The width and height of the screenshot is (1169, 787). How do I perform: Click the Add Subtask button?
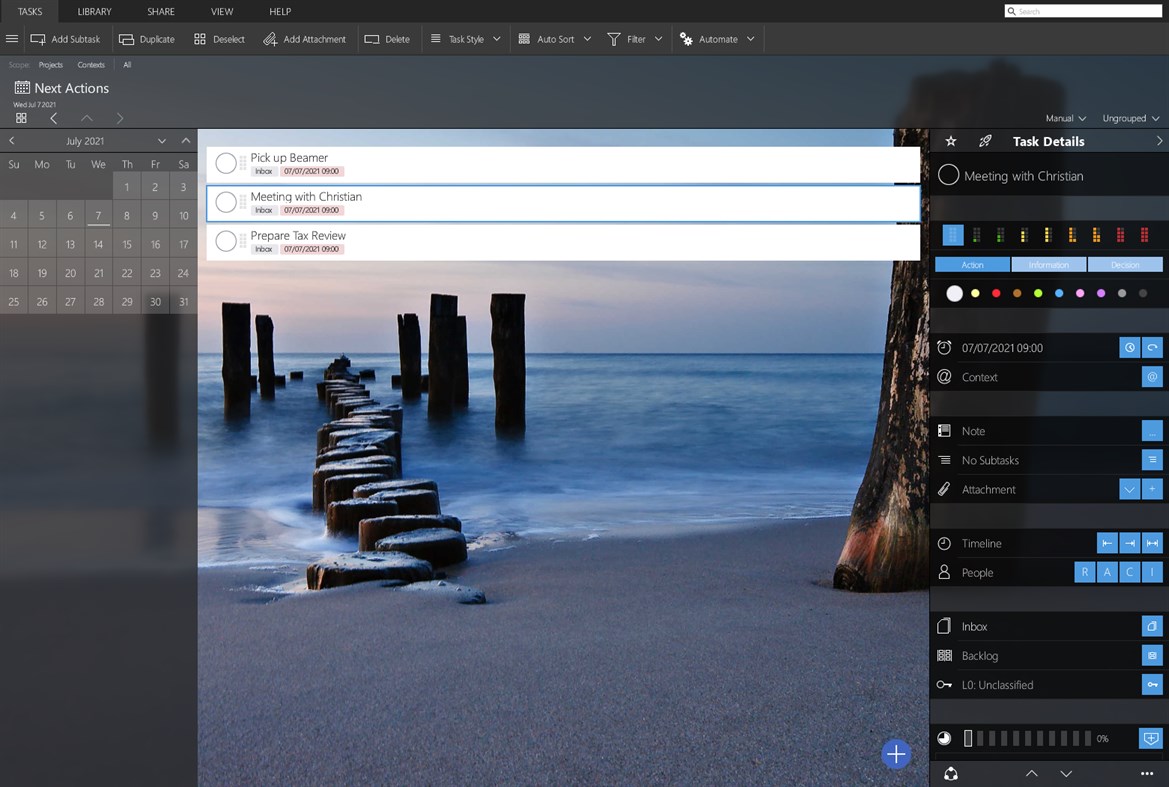pyautogui.click(x=65, y=39)
